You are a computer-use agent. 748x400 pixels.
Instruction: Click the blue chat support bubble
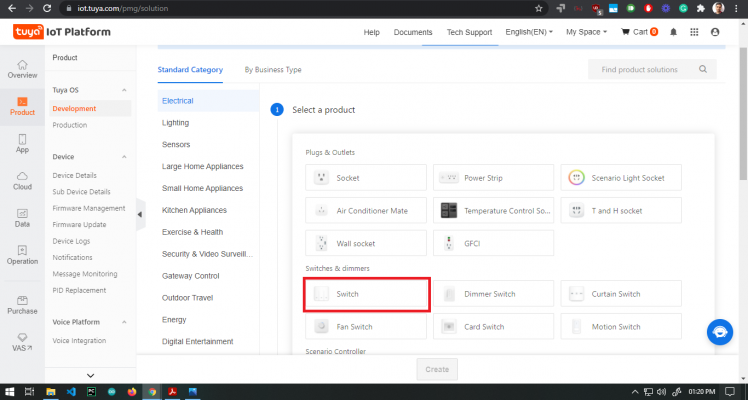719,331
